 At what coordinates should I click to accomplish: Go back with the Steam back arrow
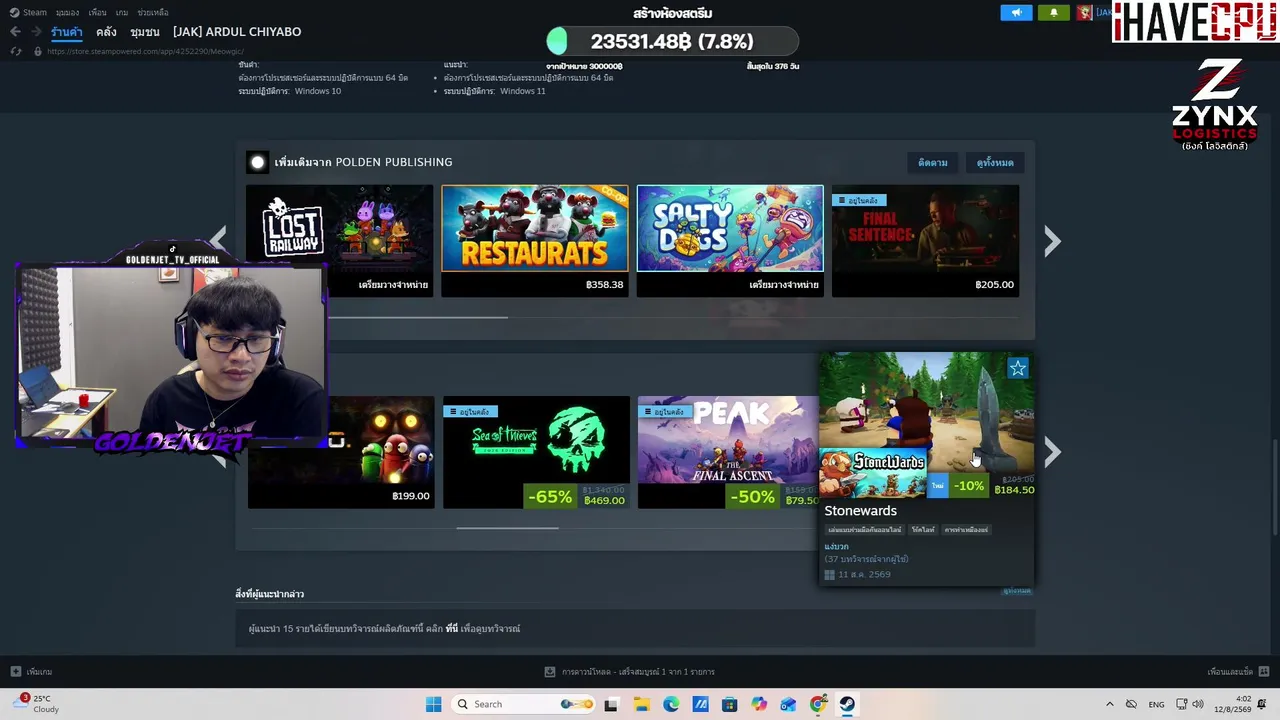pos(15,32)
